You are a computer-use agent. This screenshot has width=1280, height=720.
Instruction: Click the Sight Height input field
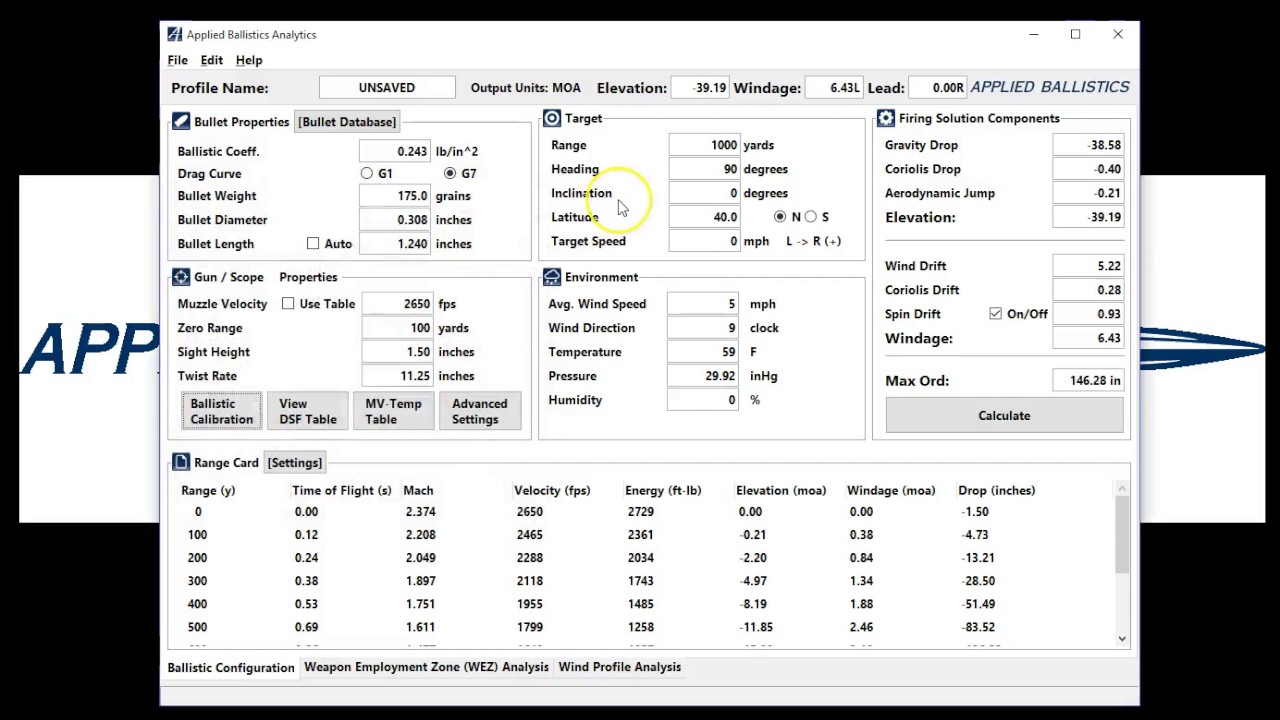click(398, 352)
